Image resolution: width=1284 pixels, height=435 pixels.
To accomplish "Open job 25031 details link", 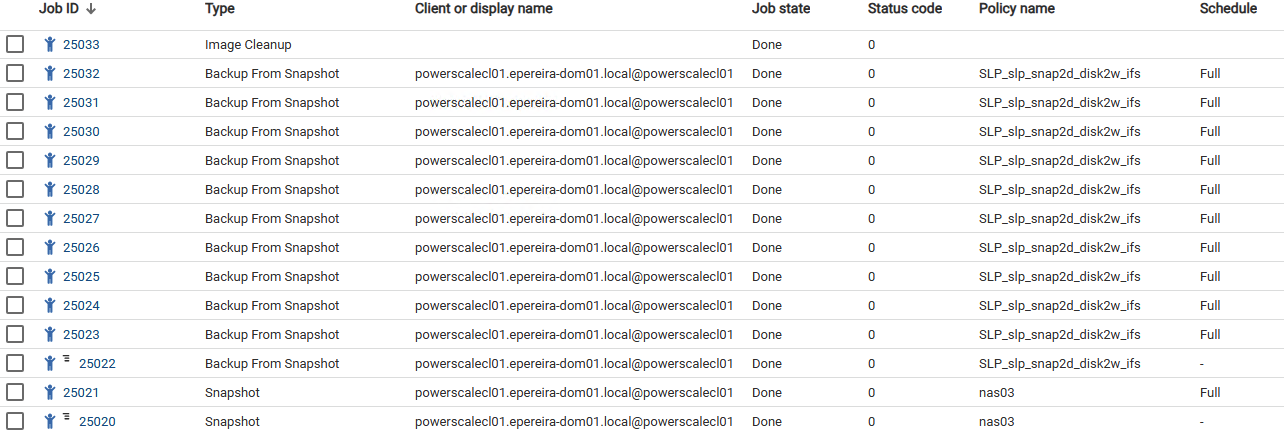I will click(81, 103).
